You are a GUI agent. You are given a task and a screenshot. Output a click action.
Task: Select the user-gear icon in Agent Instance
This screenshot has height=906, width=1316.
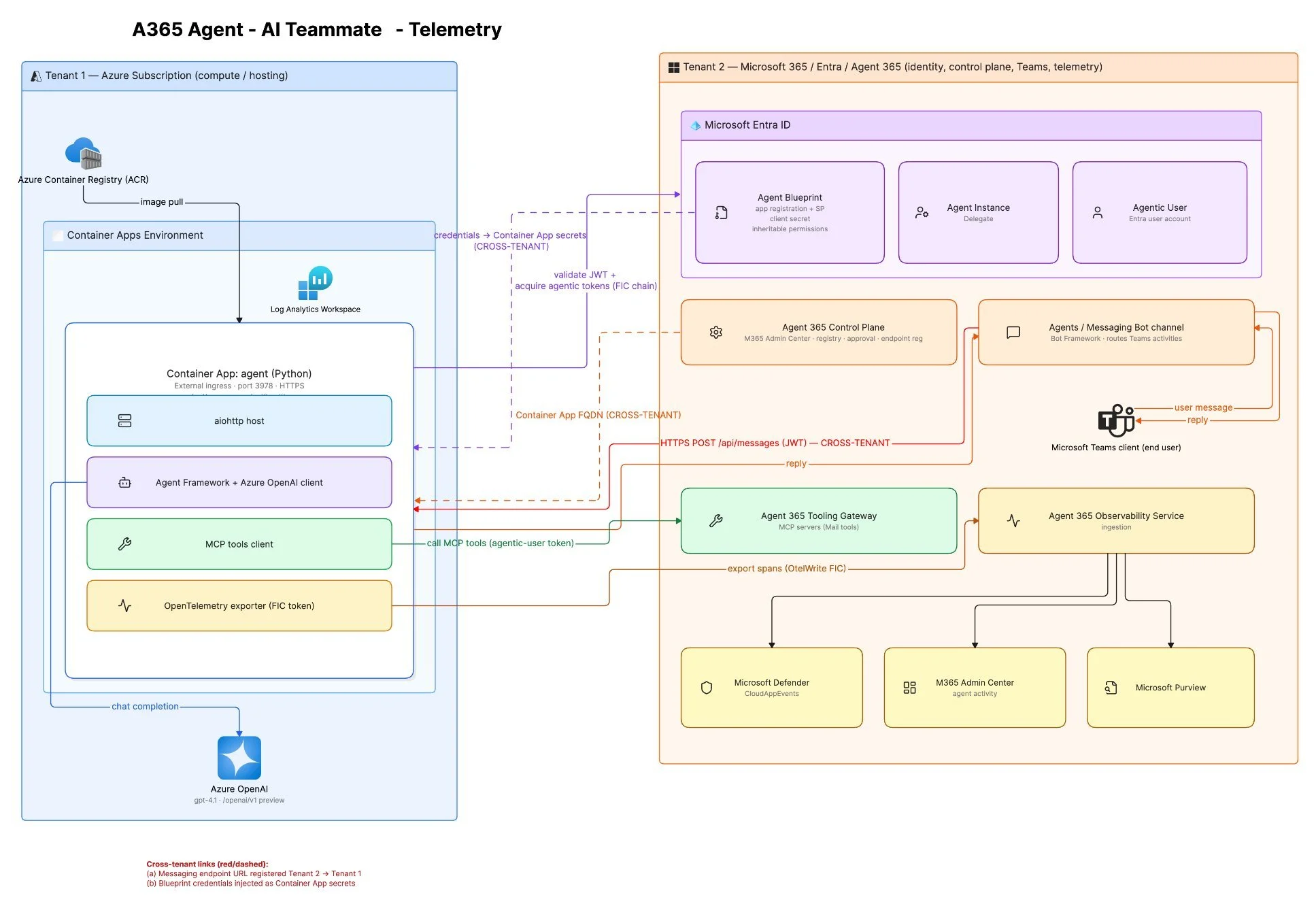tap(922, 213)
